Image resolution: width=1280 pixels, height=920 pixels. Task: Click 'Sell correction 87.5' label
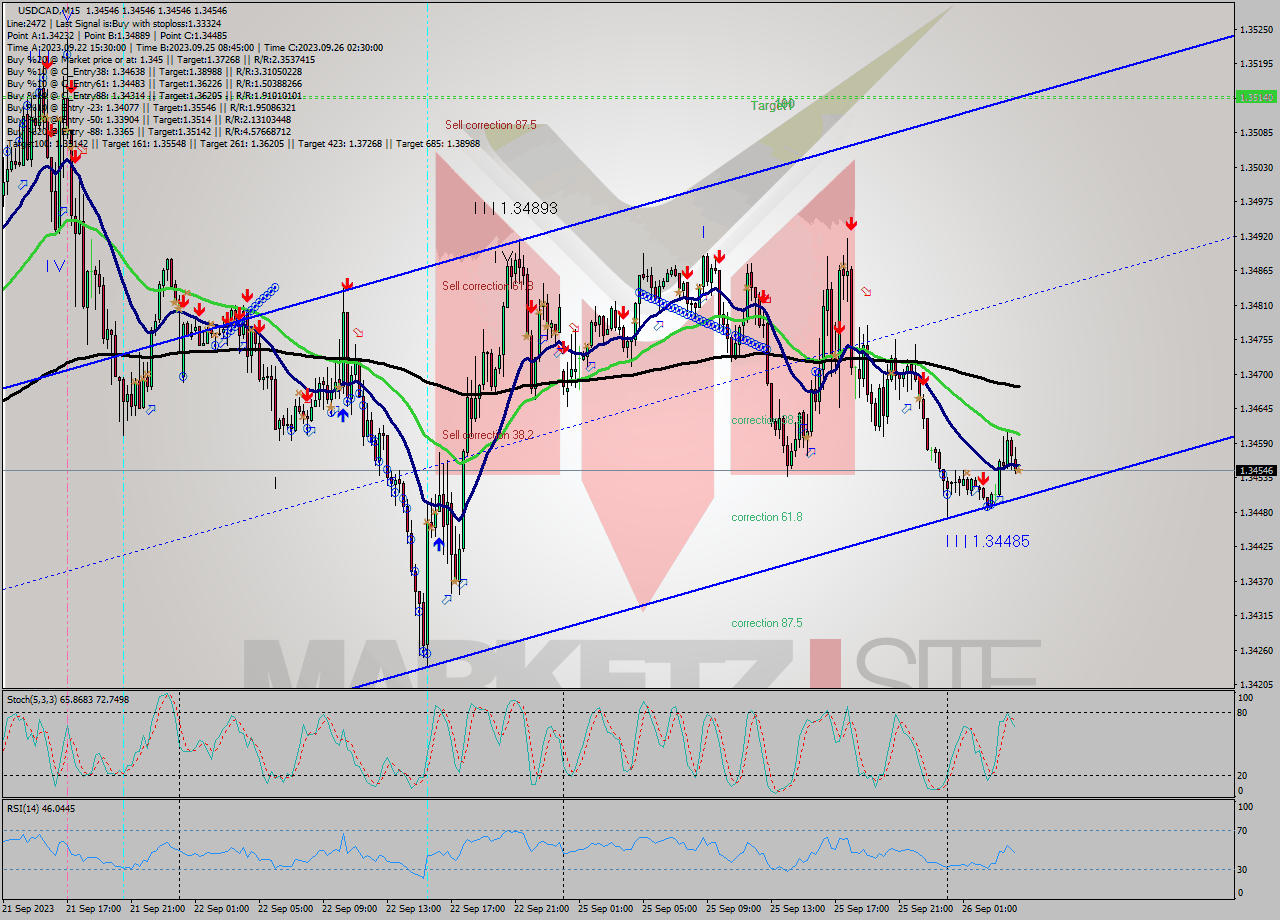coord(490,125)
